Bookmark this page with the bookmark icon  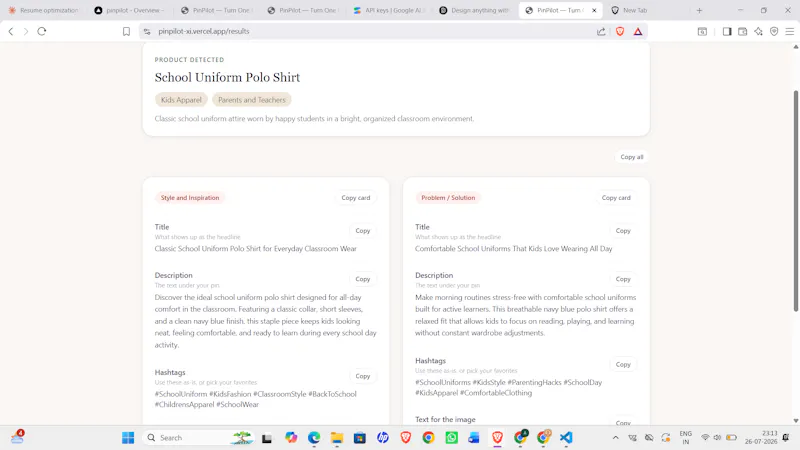pos(126,31)
